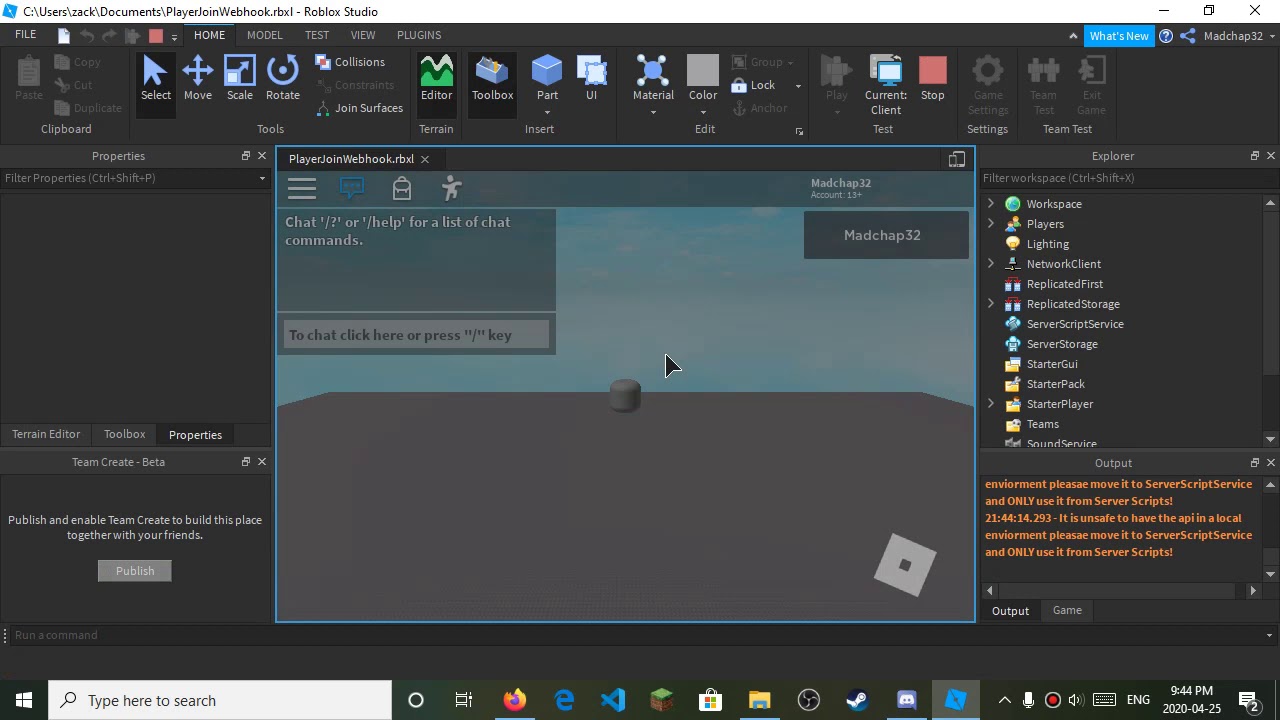Click the Help question mark icon

pyautogui.click(x=1166, y=36)
